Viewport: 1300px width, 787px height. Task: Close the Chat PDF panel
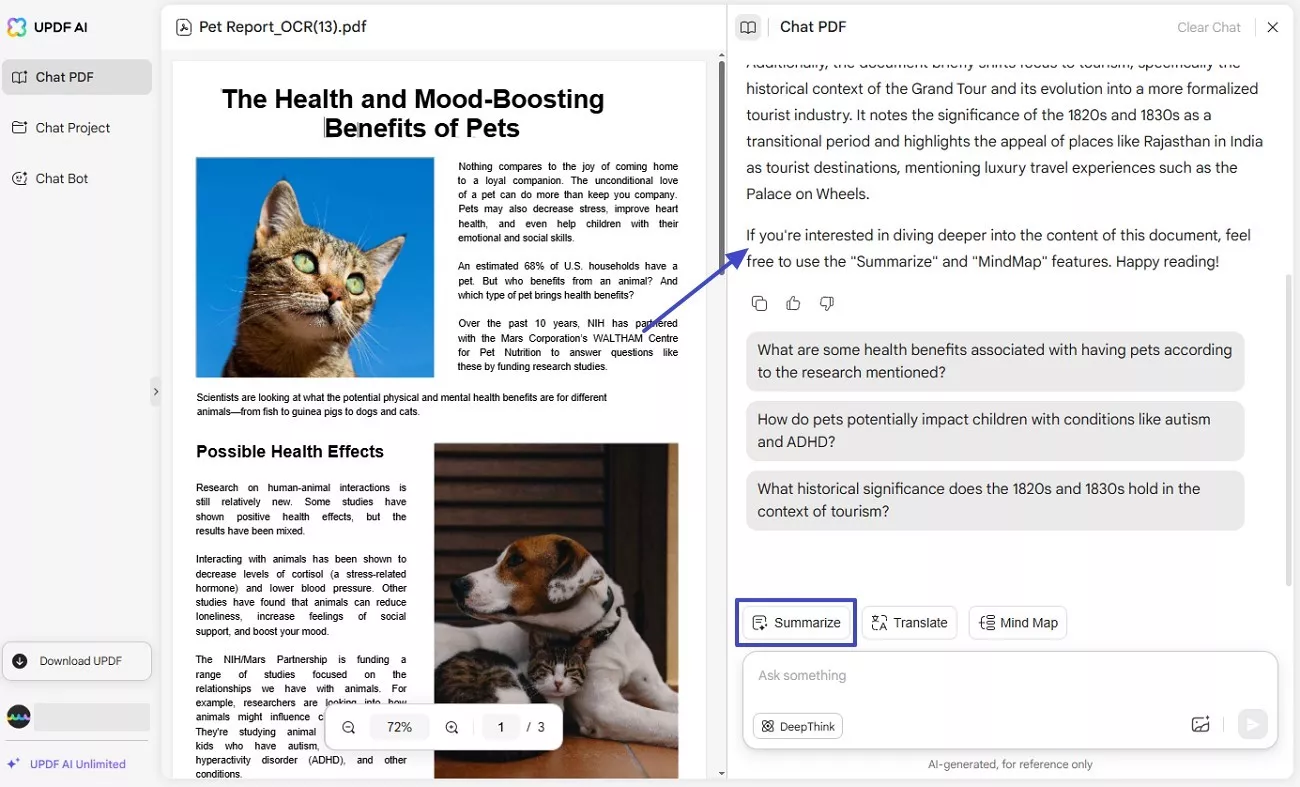[x=1273, y=27]
